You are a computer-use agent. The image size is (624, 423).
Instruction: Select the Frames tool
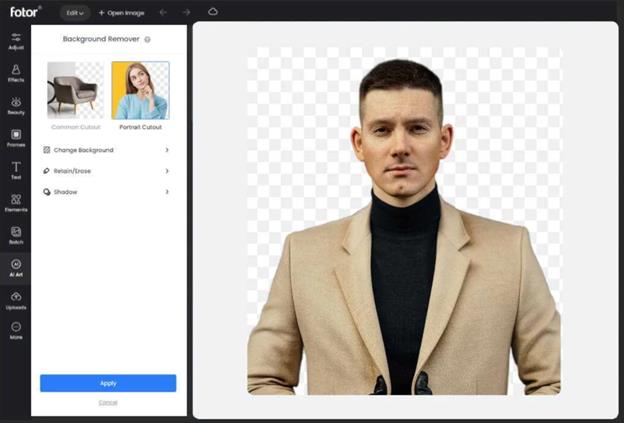[x=16, y=137]
